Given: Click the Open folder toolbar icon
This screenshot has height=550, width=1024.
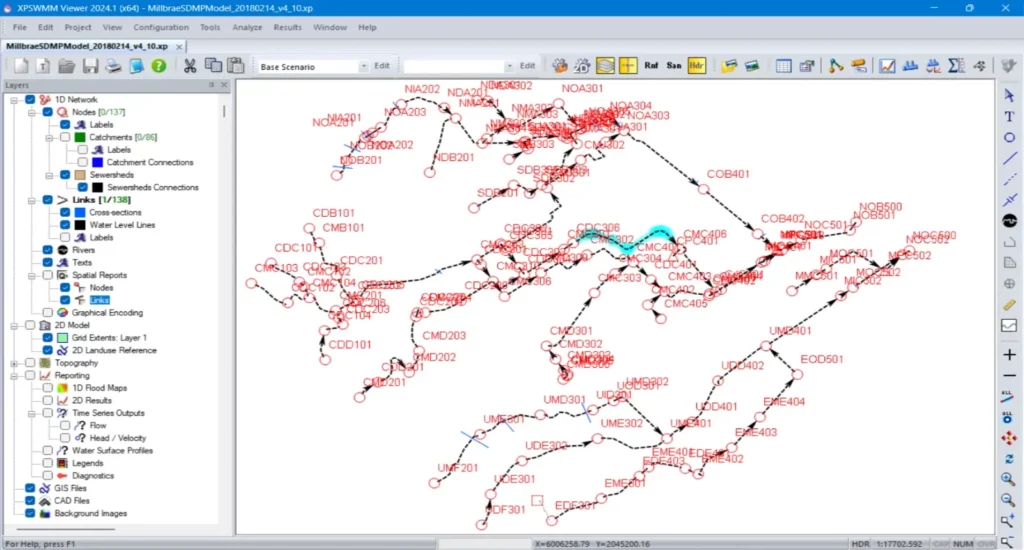Looking at the screenshot, I should (67, 66).
